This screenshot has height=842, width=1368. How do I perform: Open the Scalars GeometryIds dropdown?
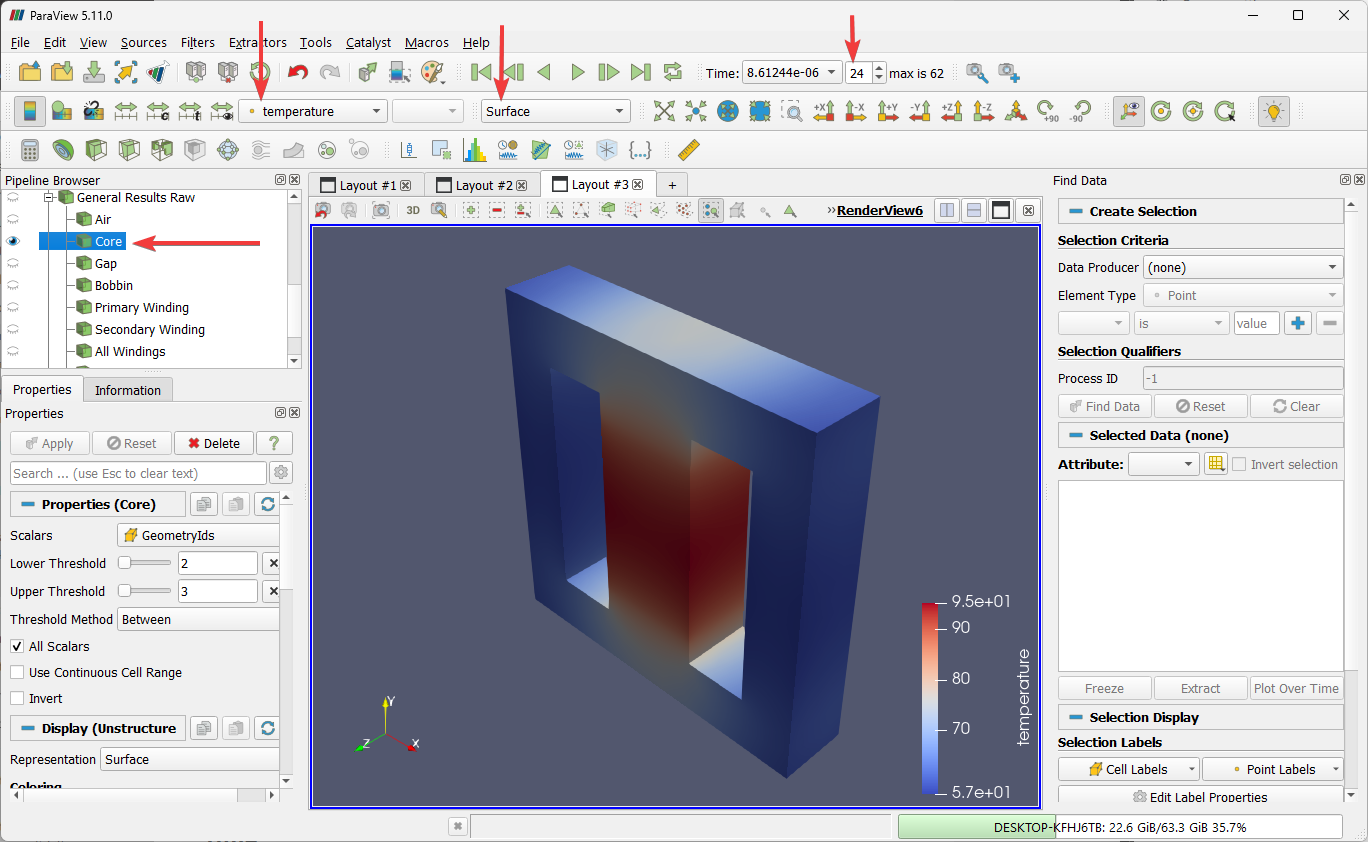pos(198,535)
